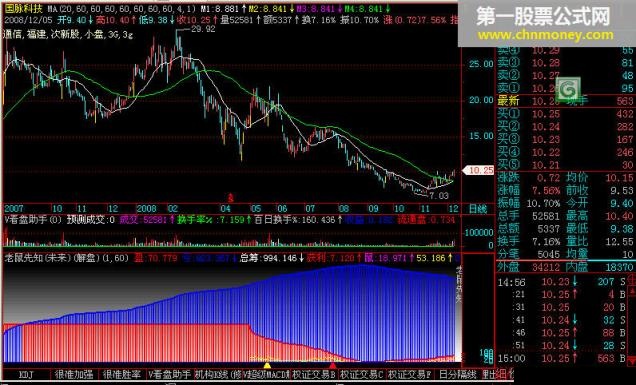This screenshot has height=385, width=636.
Task: Click the 涨幅 7.56% value
Action: pyautogui.click(x=546, y=191)
